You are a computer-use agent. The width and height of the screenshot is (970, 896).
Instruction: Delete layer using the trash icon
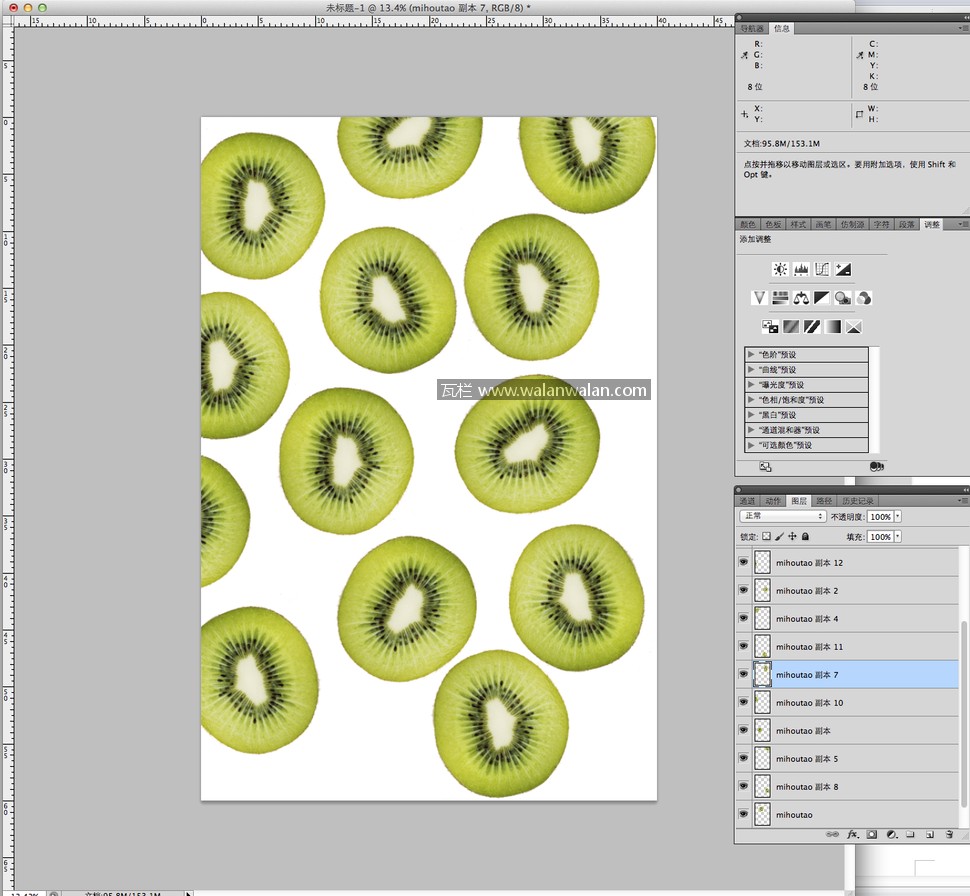(x=948, y=834)
